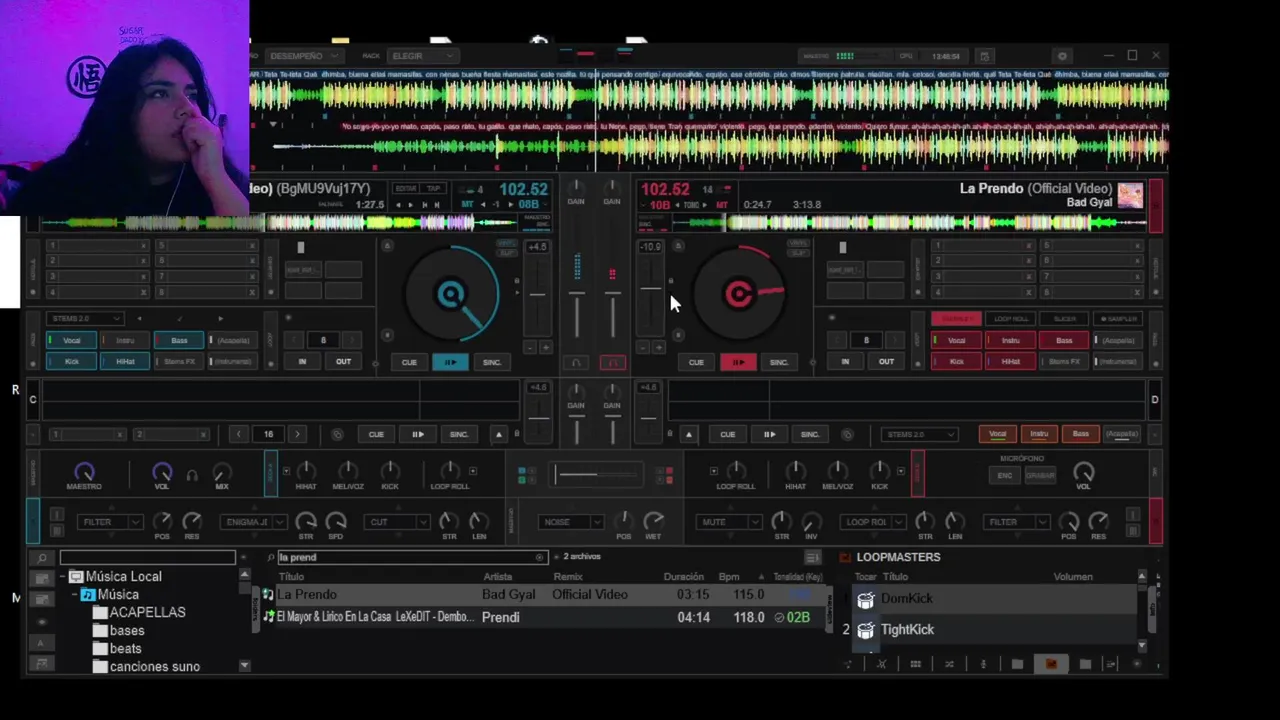Screen dimensions: 1280x720
Task: Trigger DomKick sample
Action: click(866, 599)
